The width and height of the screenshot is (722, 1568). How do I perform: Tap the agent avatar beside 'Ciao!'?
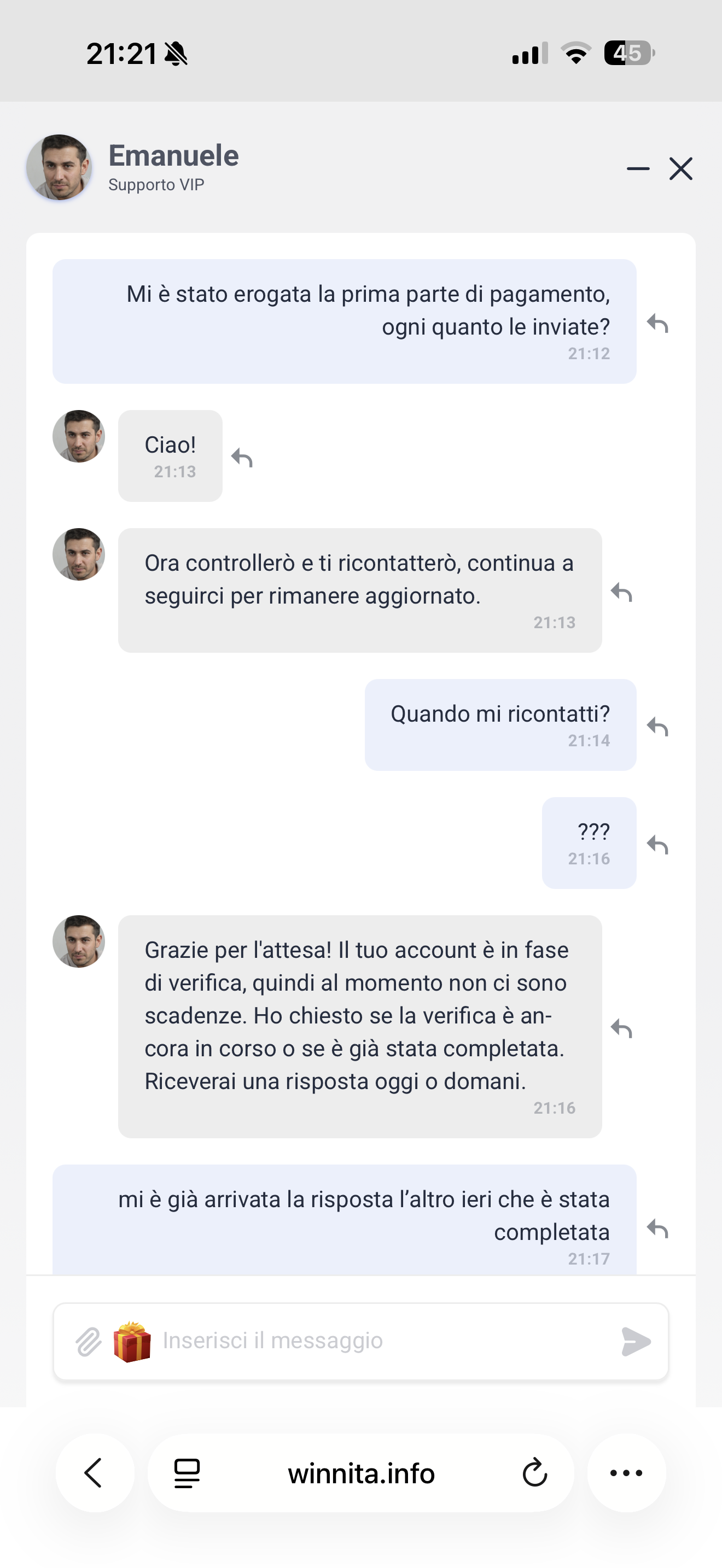(x=79, y=436)
